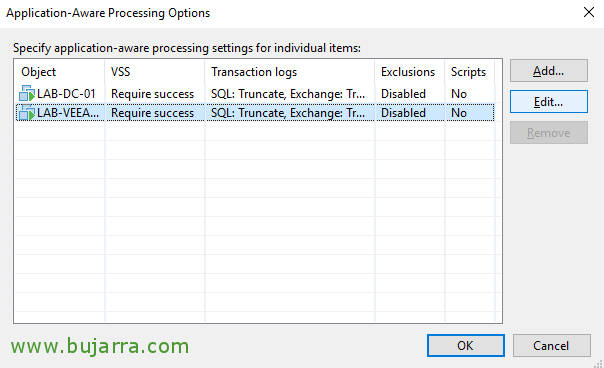Select the LAB-DC-01 VM icon
Image resolution: width=604 pixels, height=368 pixels.
point(27,94)
